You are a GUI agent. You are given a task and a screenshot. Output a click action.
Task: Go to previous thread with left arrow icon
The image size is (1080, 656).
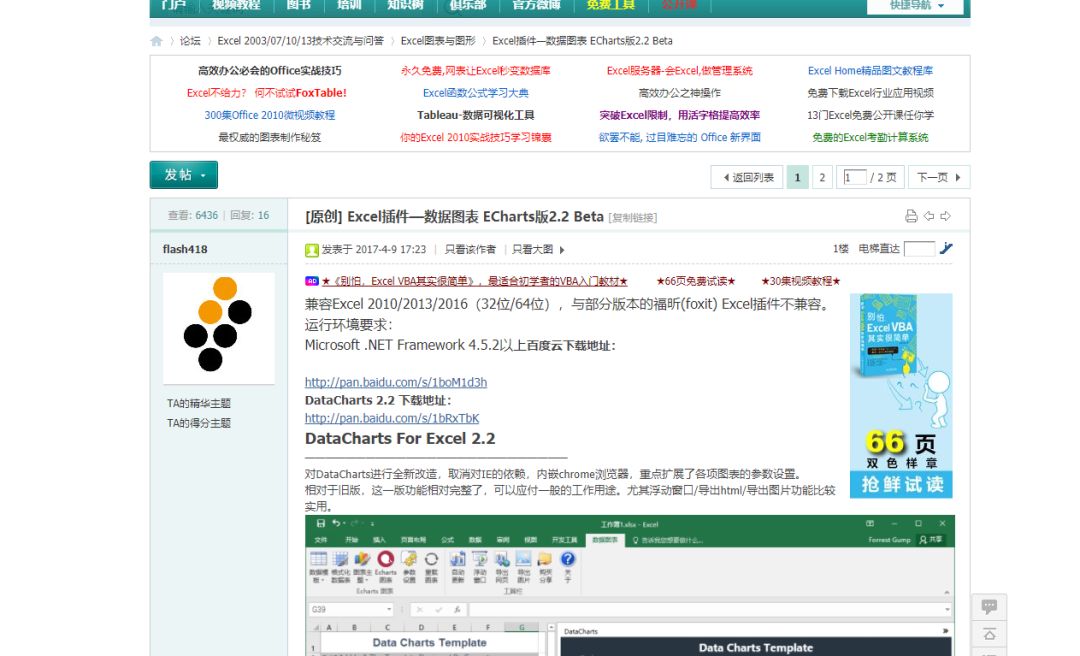coord(928,216)
